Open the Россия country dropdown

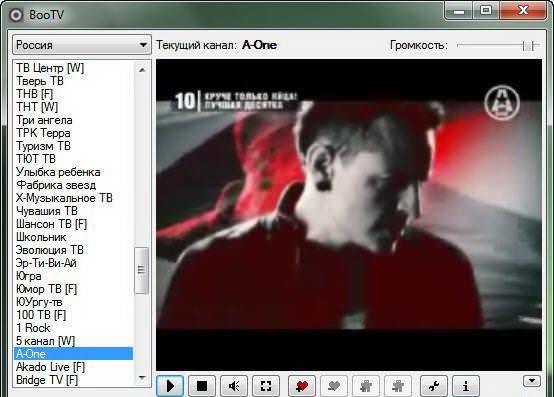(82, 45)
